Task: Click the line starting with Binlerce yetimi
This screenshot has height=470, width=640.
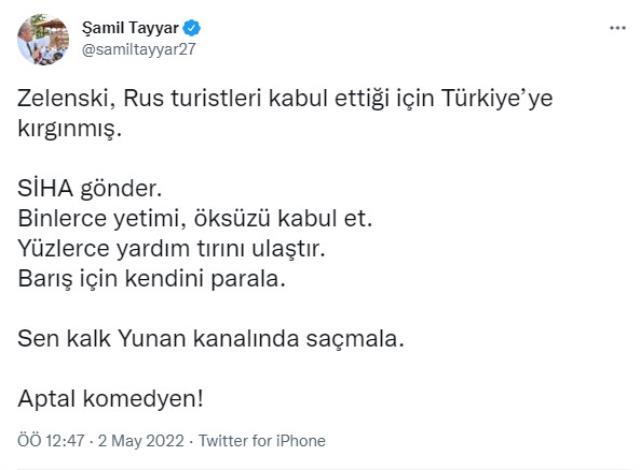Action: tap(188, 215)
